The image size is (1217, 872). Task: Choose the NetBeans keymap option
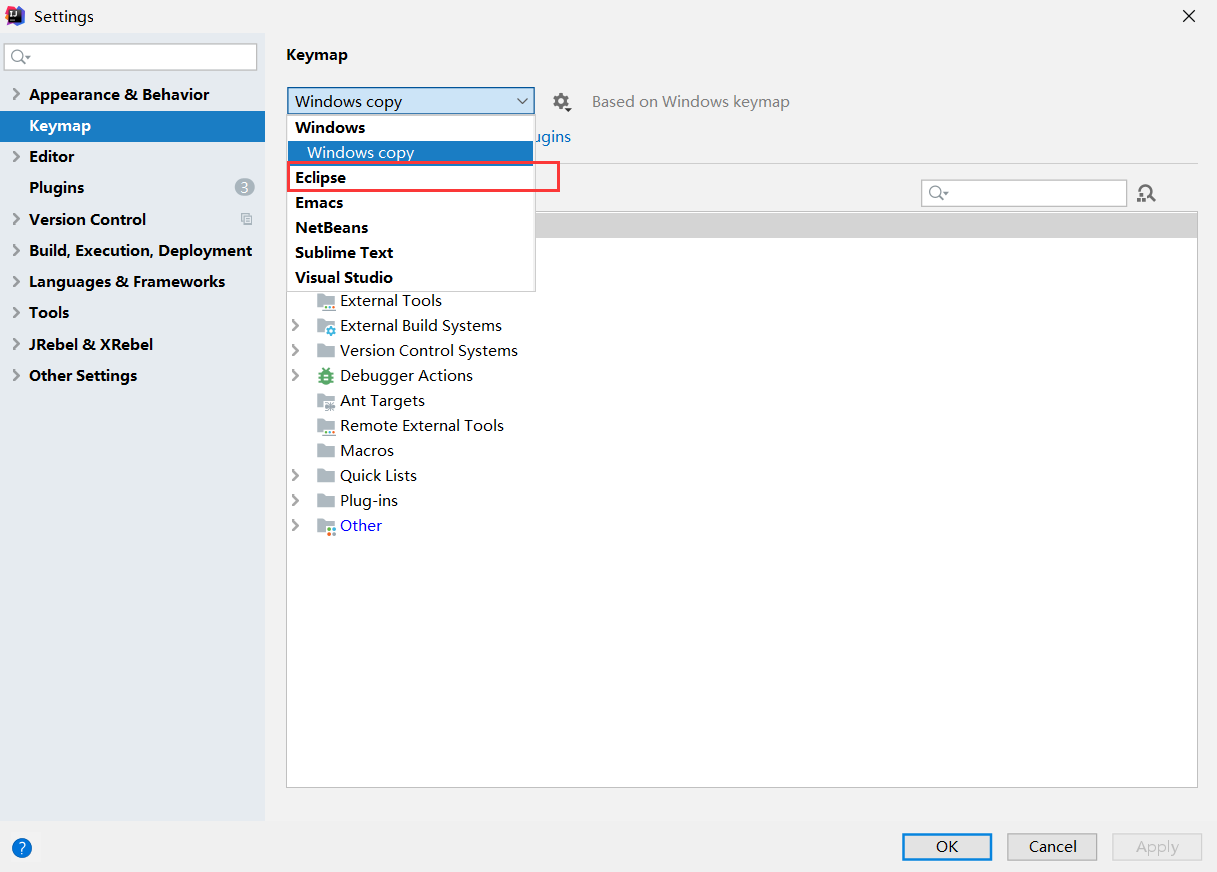[411, 227]
